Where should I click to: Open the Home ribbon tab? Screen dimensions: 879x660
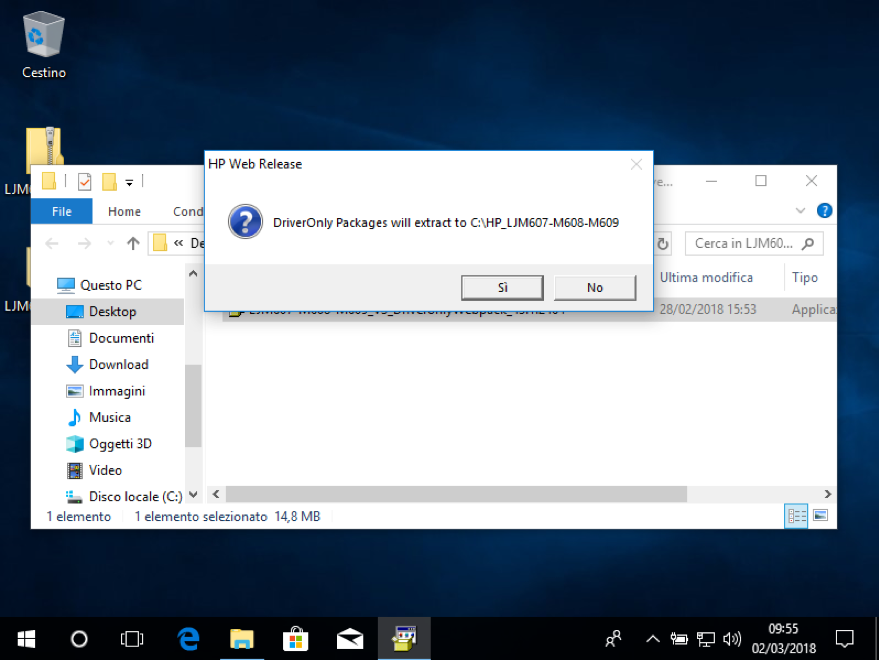[x=124, y=211]
